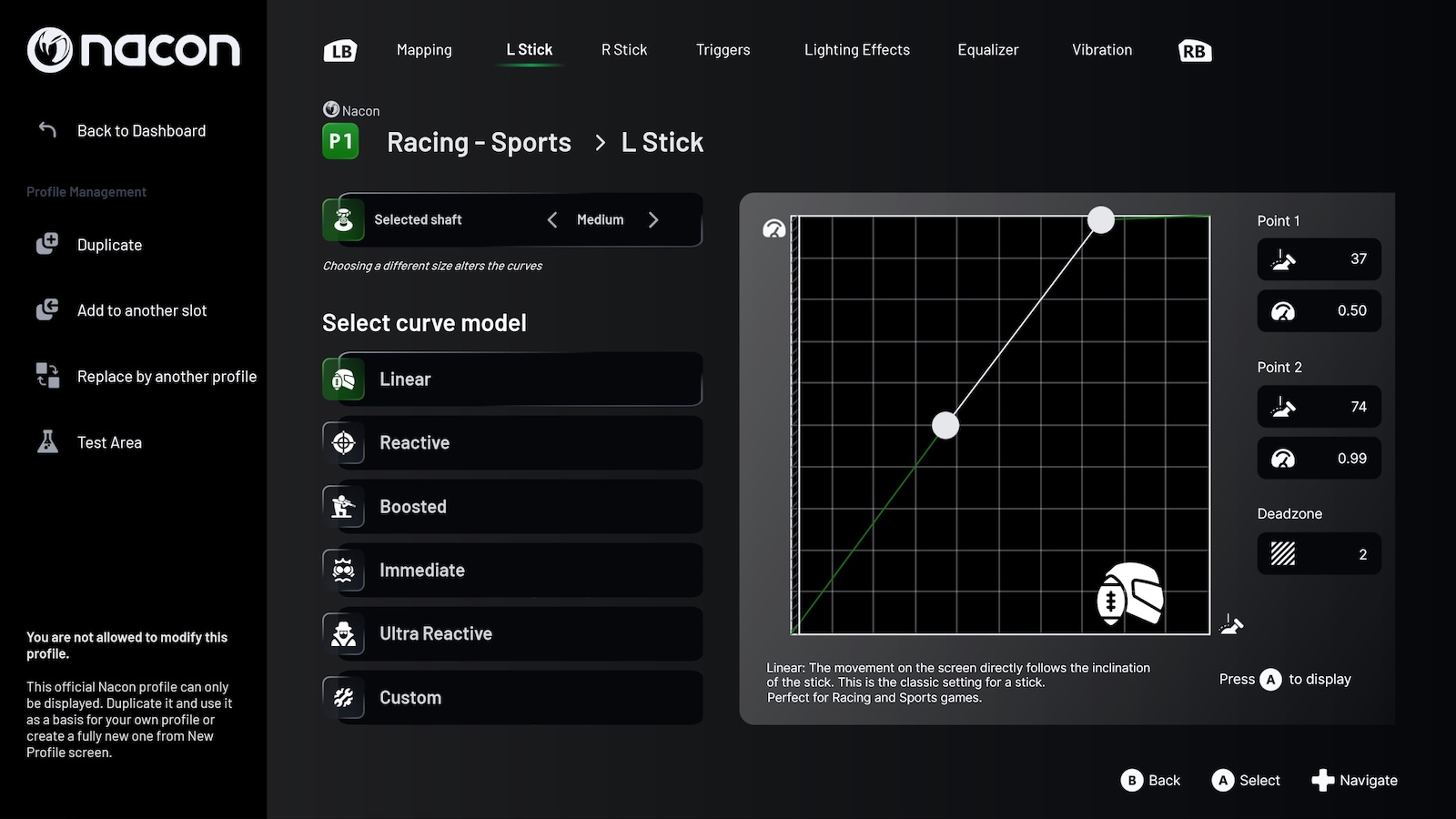Click the speed gauge icon above graph
Image resolution: width=1456 pixels, height=819 pixels.
(x=773, y=228)
